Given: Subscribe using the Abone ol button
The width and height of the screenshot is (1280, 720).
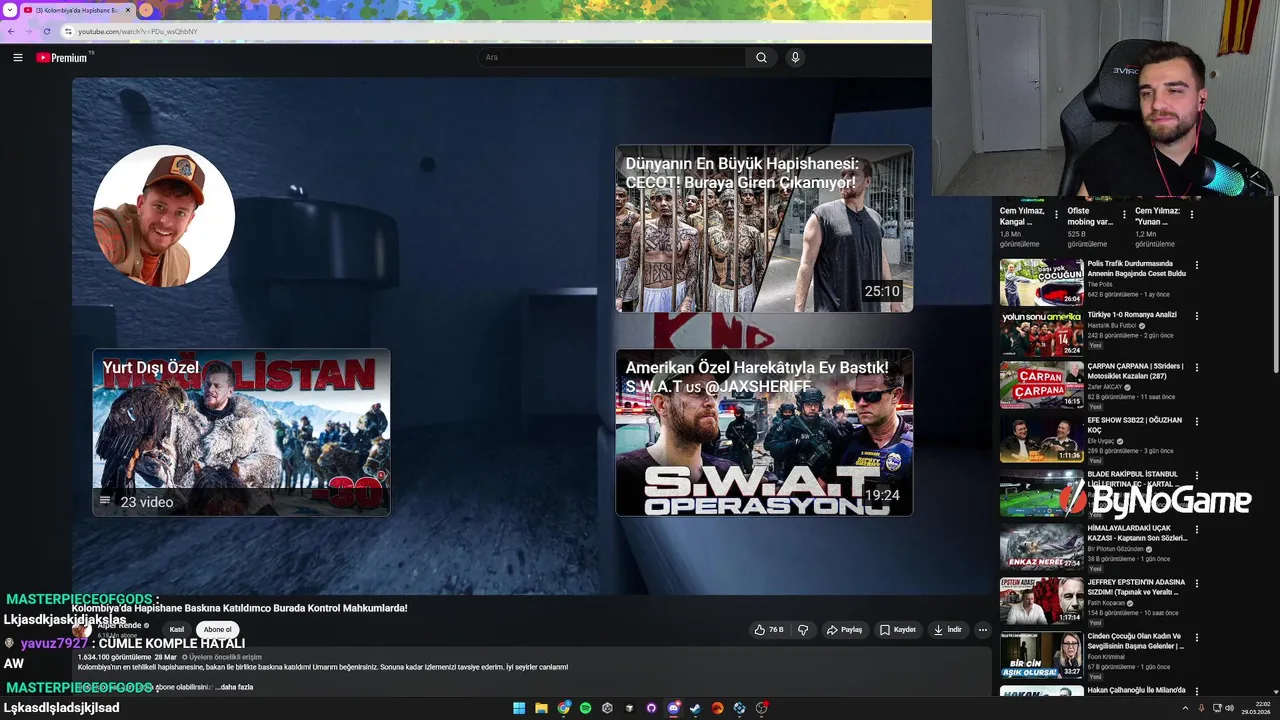Looking at the screenshot, I should (217, 630).
